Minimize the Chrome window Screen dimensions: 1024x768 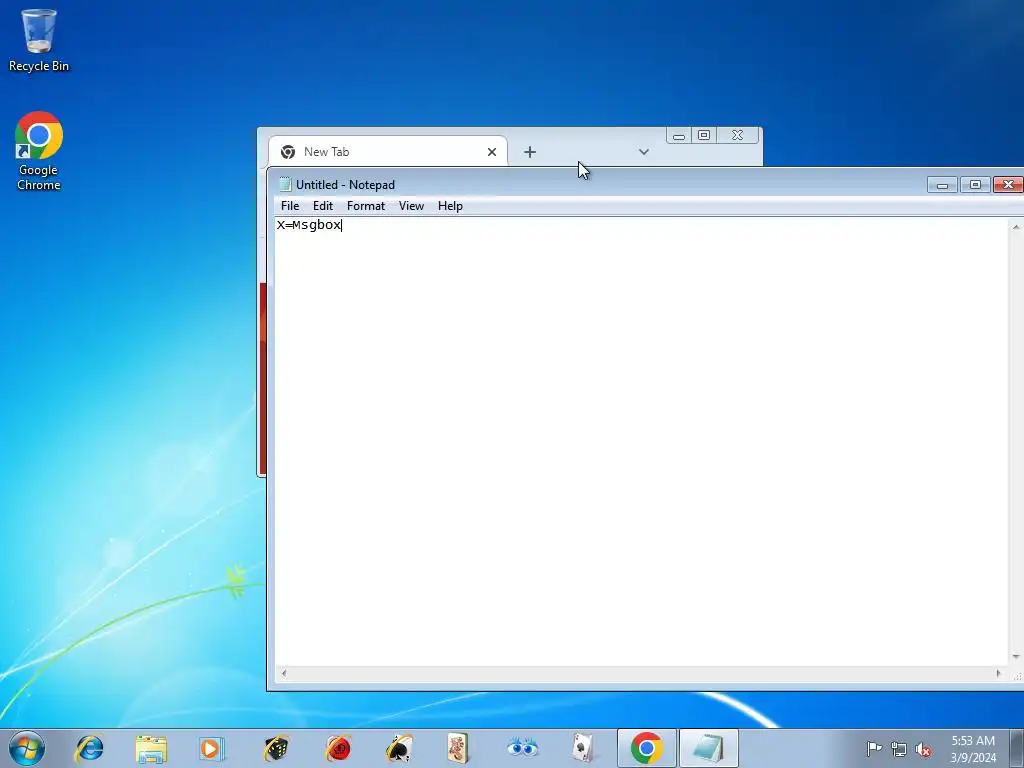tap(679, 135)
